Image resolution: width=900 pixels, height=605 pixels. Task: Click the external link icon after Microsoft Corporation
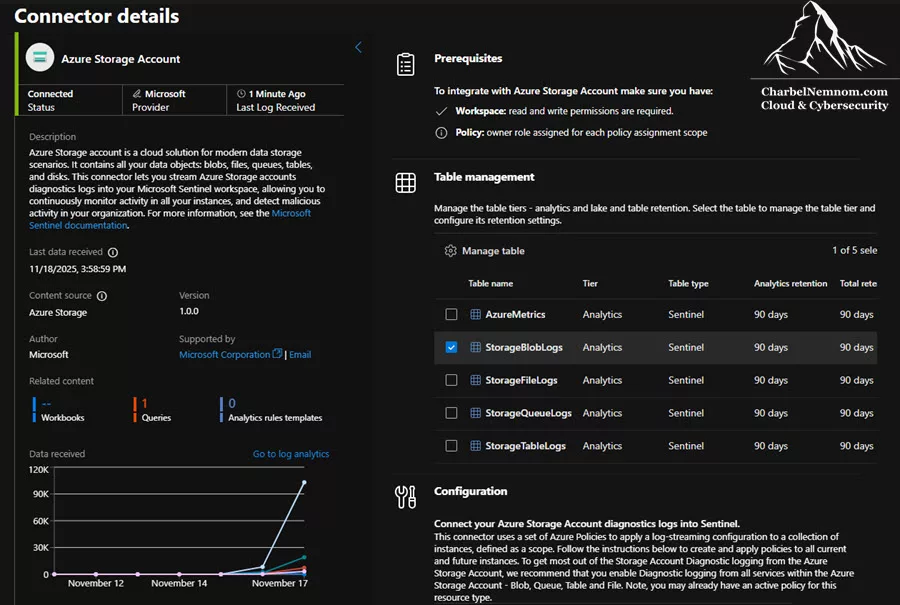click(277, 354)
